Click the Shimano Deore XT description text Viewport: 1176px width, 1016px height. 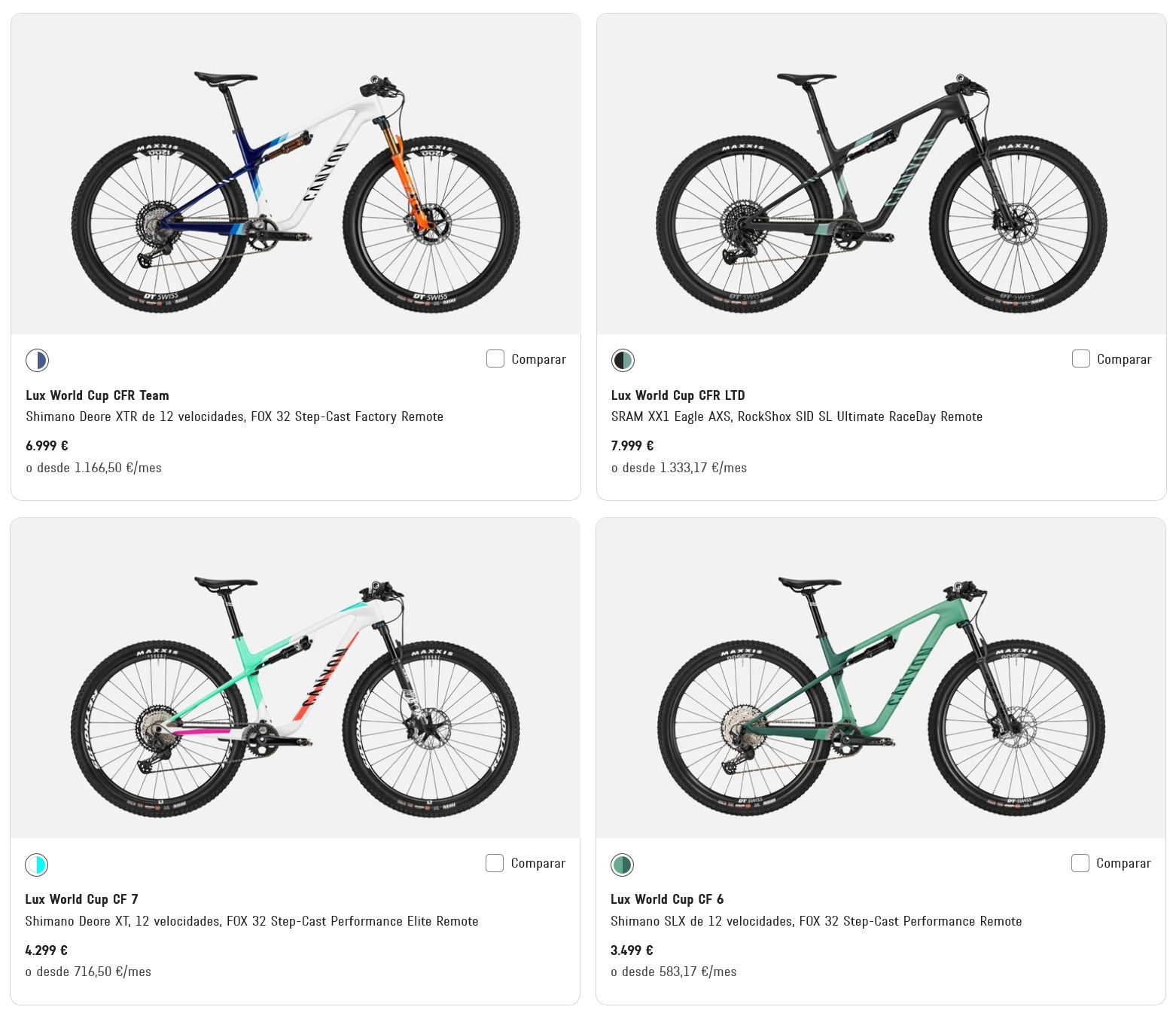point(251,921)
